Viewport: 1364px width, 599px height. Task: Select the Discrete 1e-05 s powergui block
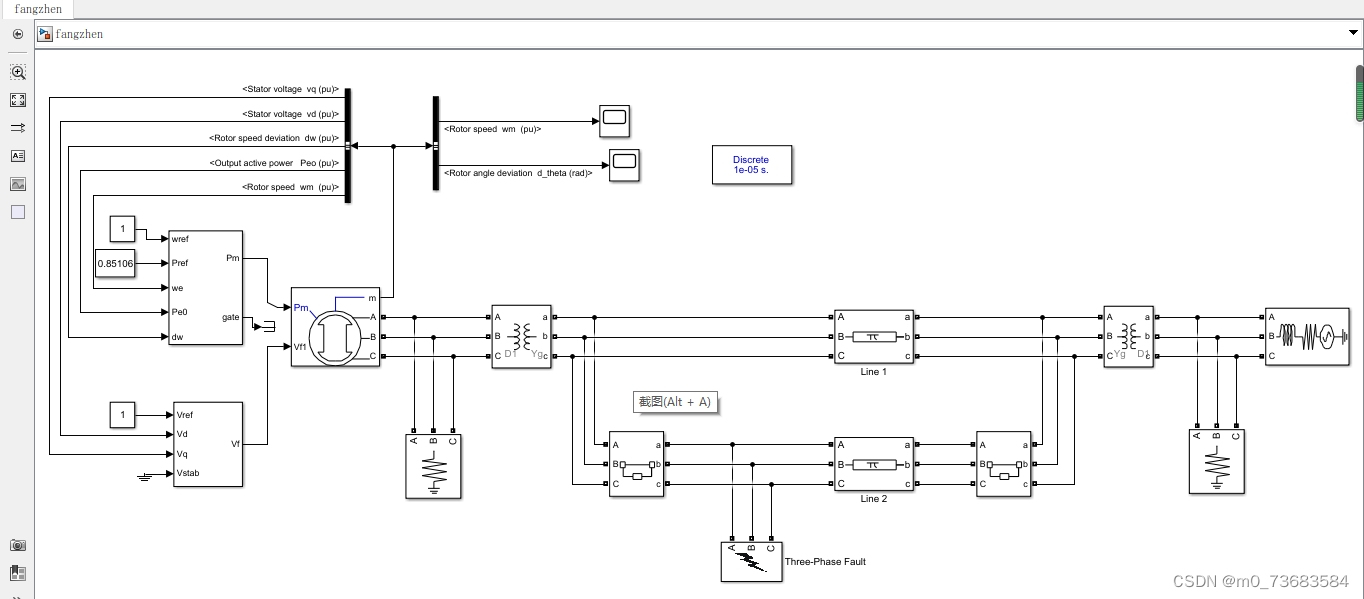(x=751, y=165)
